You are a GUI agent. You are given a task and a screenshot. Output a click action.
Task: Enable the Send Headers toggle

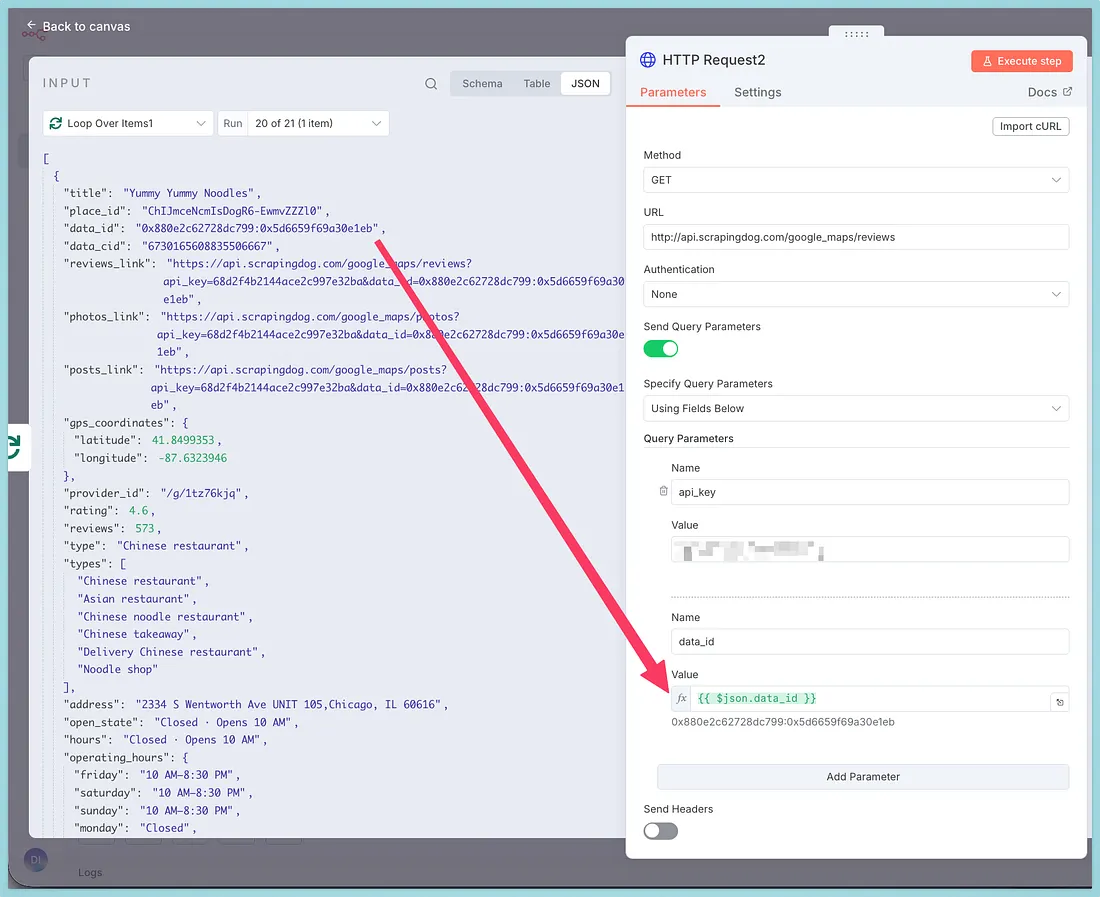pyautogui.click(x=660, y=831)
